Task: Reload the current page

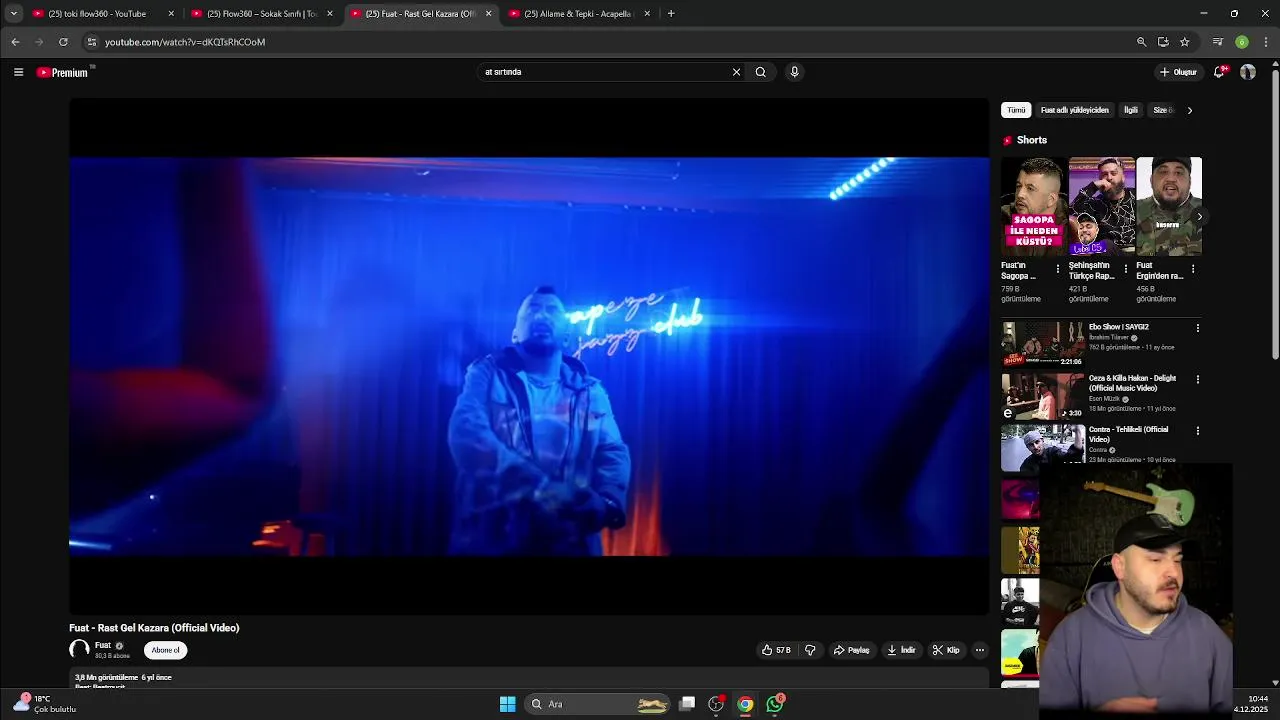Action: [x=63, y=42]
